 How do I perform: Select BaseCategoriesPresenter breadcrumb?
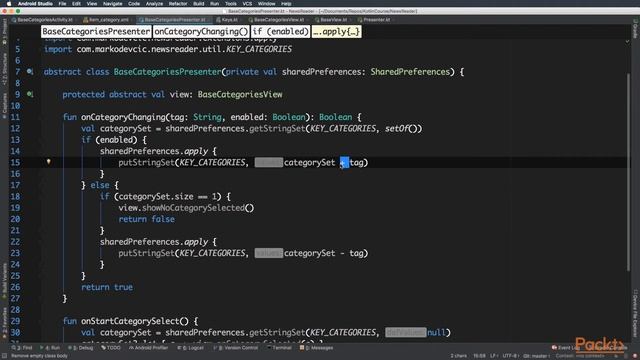pyautogui.click(x=96, y=31)
